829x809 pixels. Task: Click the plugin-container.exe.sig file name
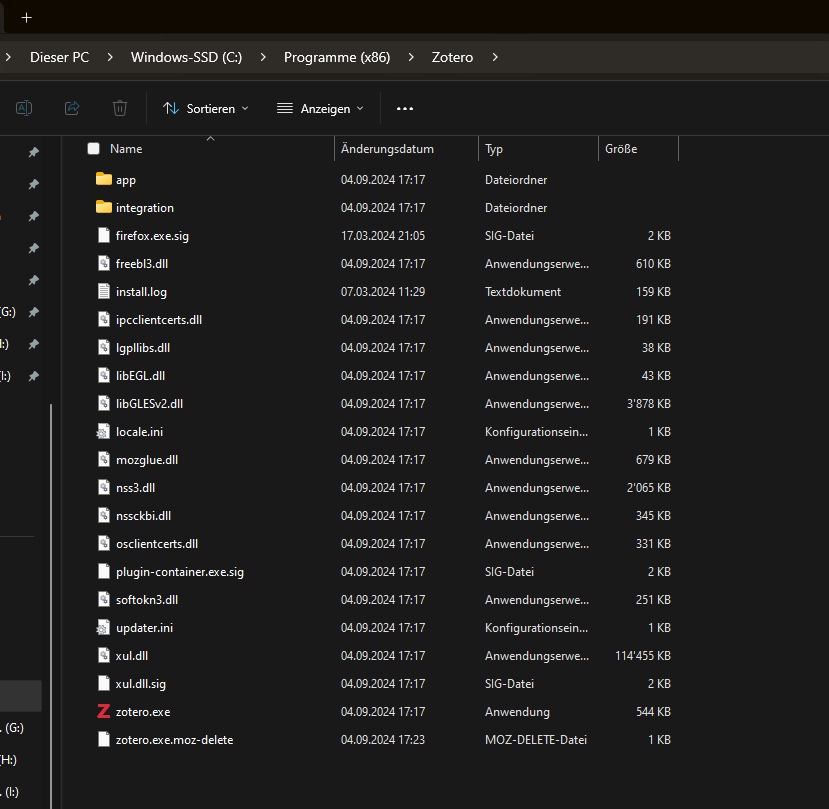point(180,572)
